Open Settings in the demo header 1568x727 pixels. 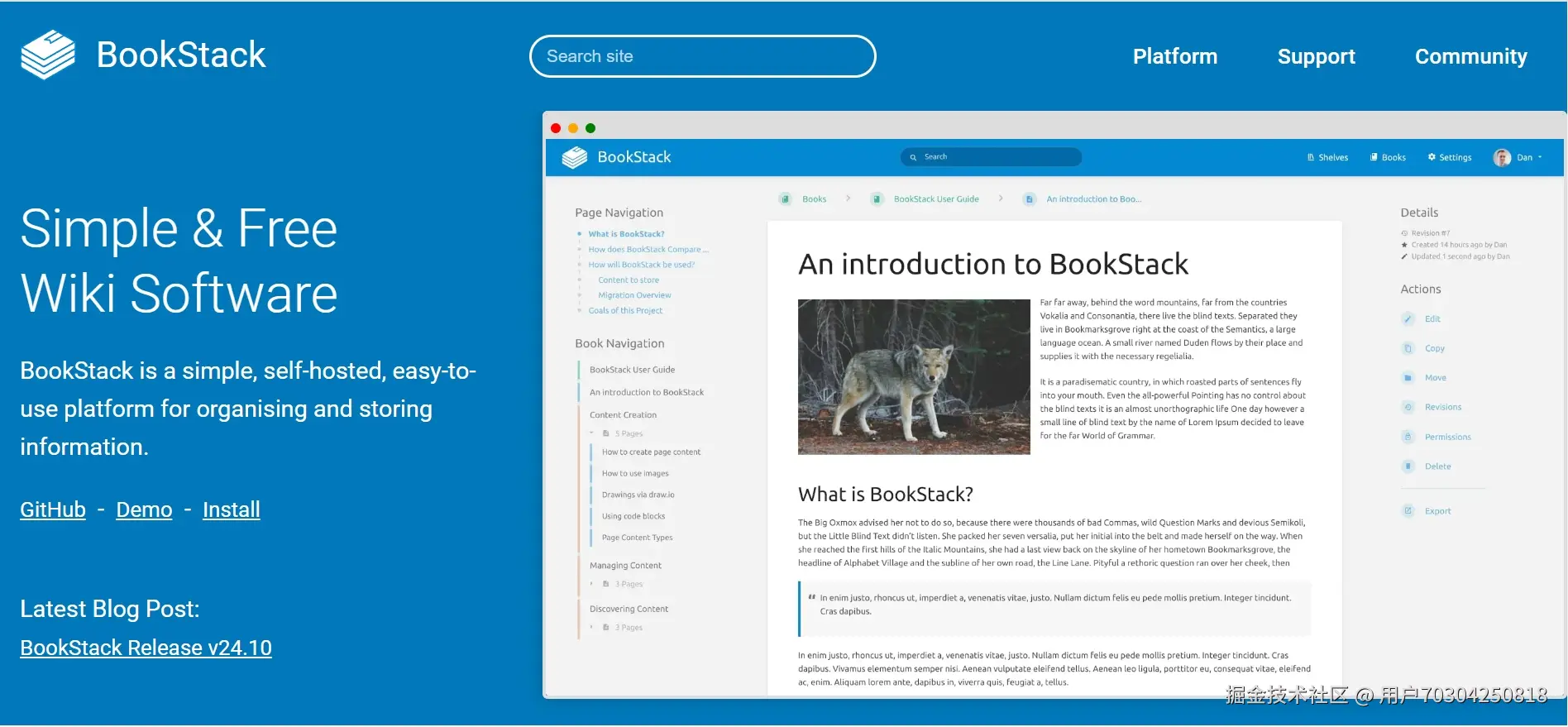click(x=1450, y=157)
